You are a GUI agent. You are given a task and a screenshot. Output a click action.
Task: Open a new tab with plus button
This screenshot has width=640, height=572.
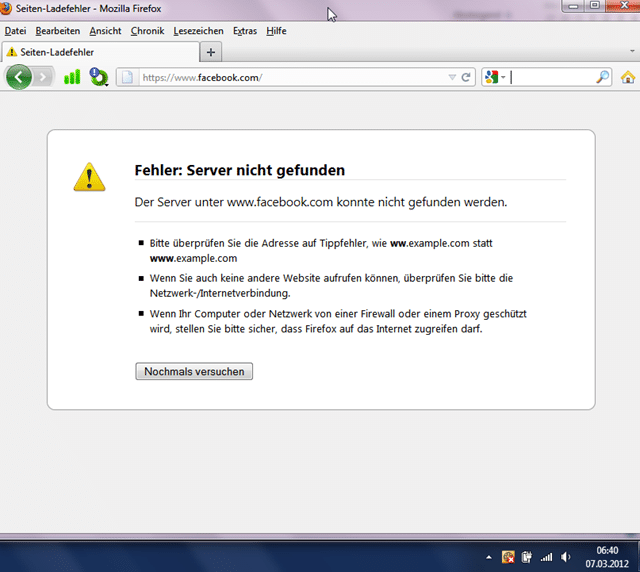pos(211,52)
